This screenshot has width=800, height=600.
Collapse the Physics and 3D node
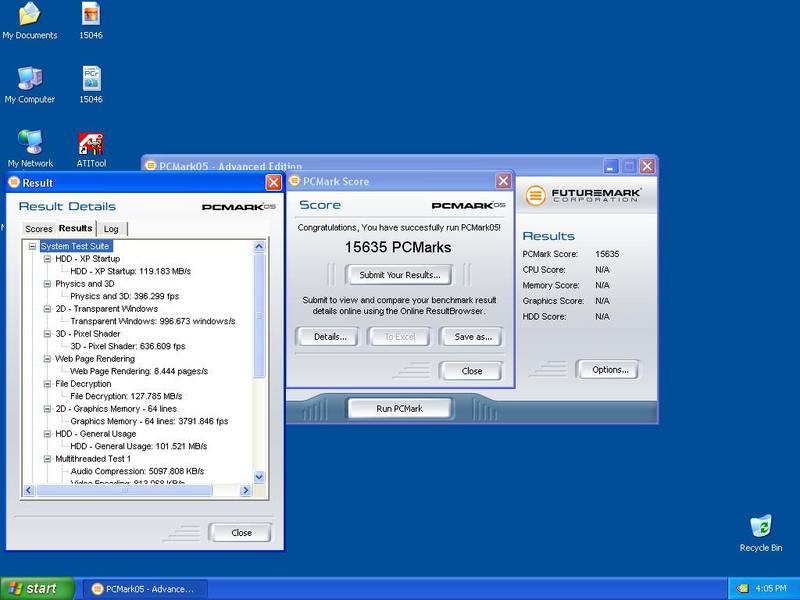tap(47, 284)
